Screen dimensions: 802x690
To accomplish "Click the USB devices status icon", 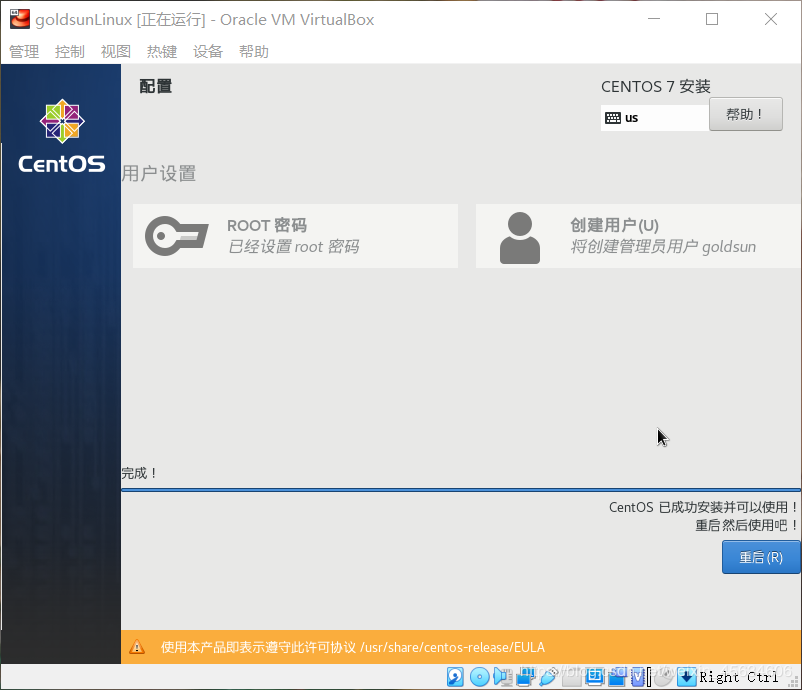I will click(x=547, y=677).
